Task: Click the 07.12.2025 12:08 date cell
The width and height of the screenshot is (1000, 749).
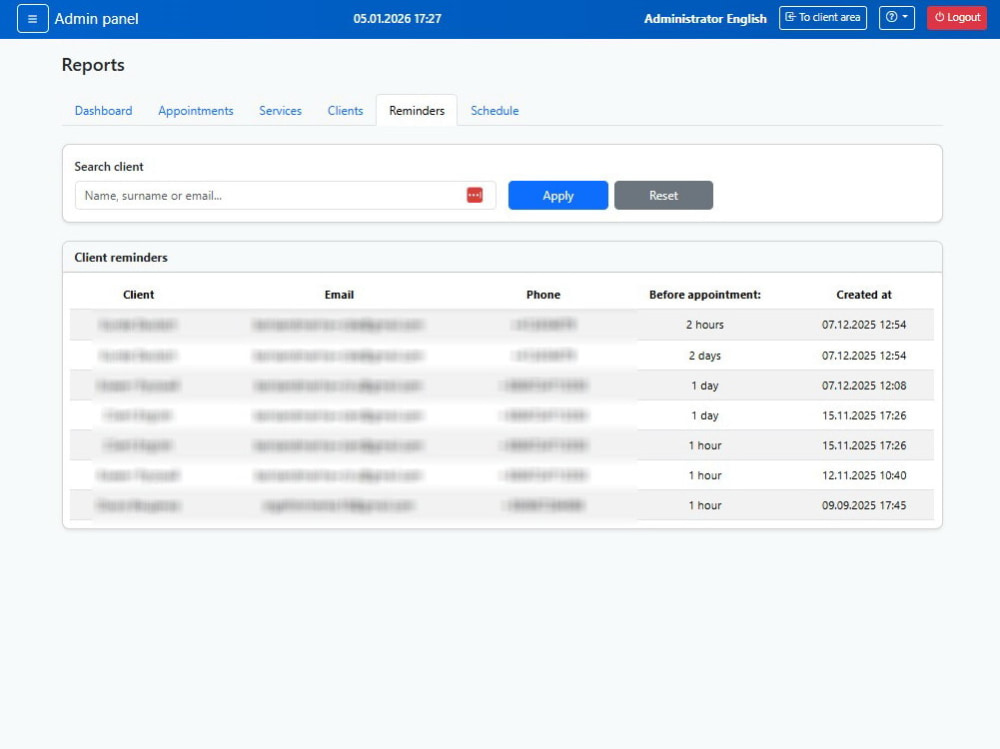Action: click(864, 385)
